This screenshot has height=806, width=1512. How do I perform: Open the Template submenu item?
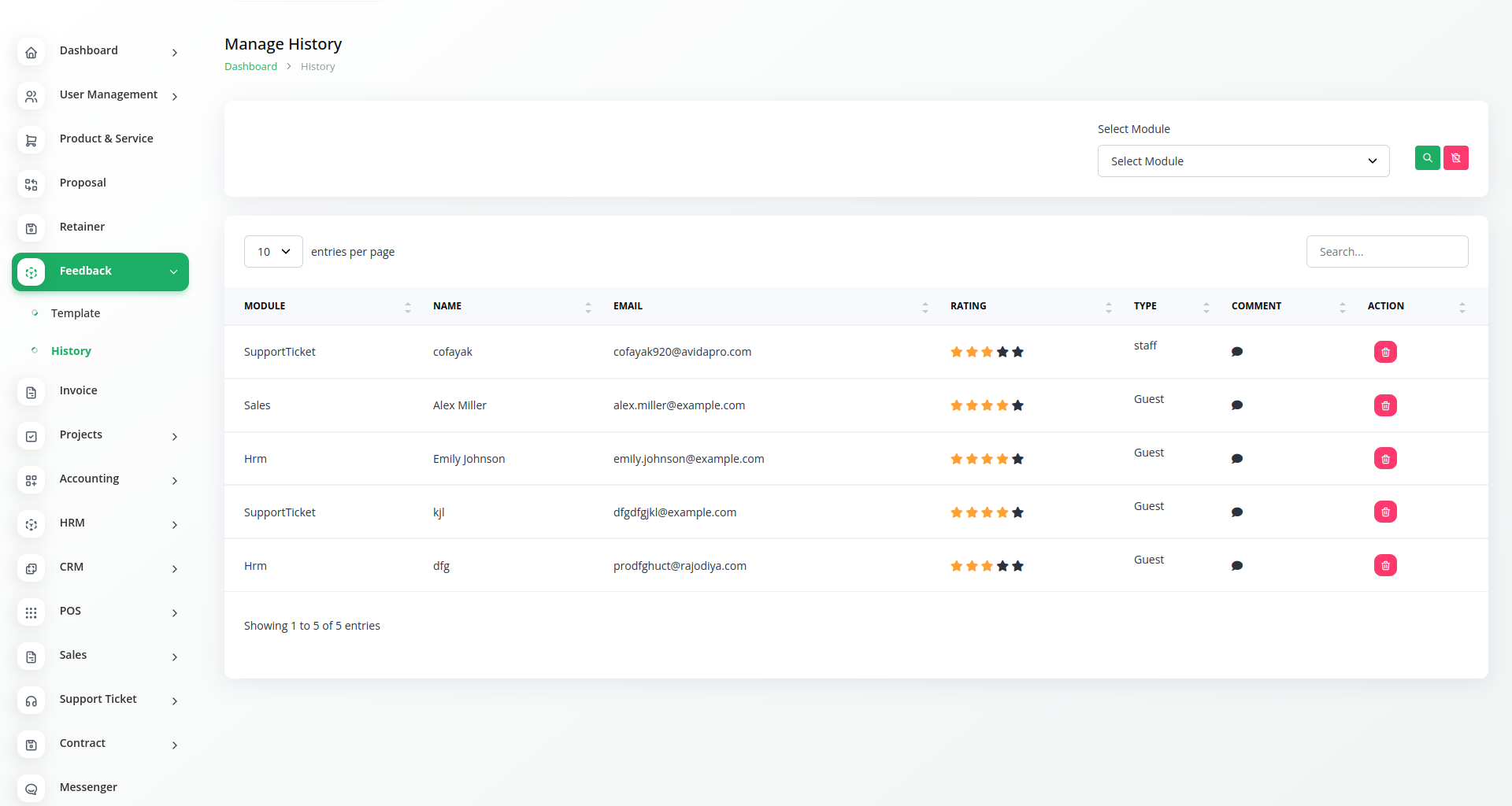(x=76, y=313)
